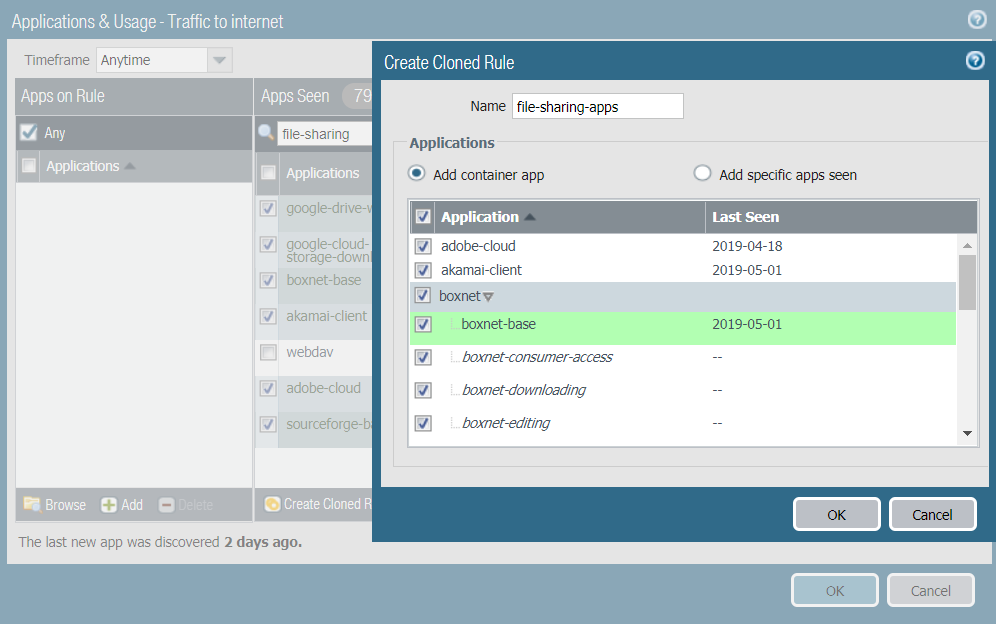Screen dimensions: 996x624
Task: Click OK in the Create Cloned Rule dialog
Action: coord(836,514)
